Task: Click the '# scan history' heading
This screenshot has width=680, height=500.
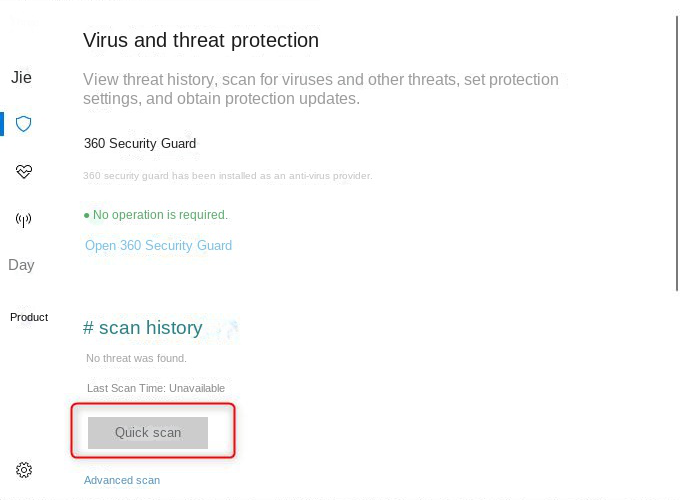Action: click(143, 328)
